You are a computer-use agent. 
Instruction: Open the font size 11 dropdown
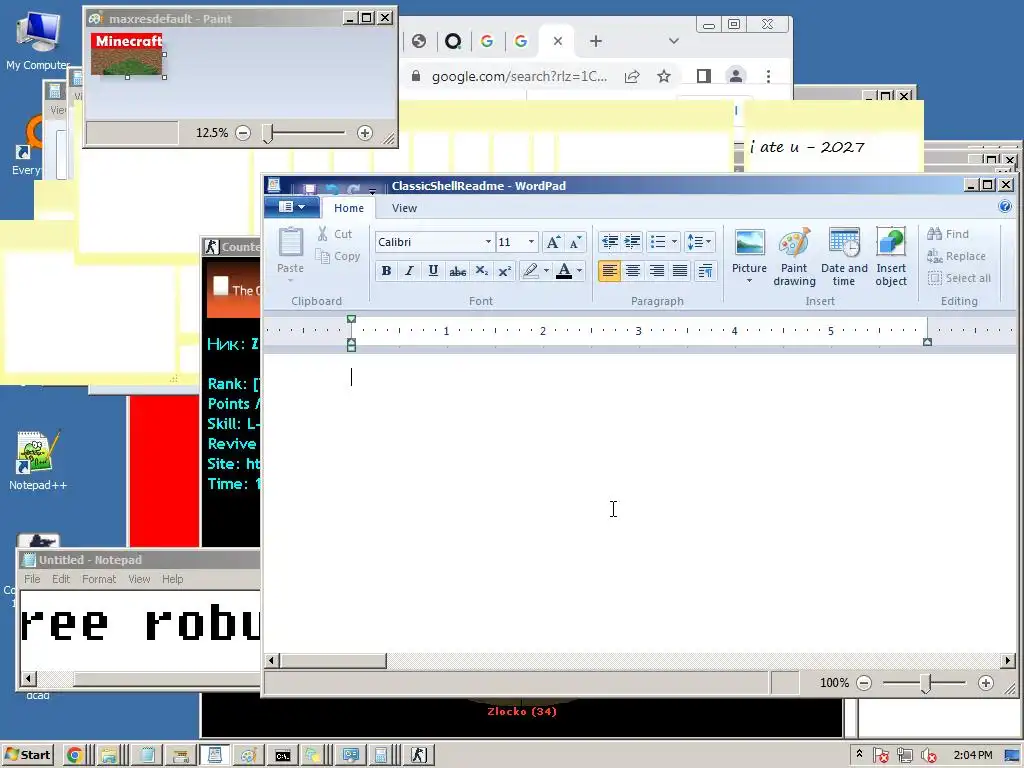coord(532,242)
